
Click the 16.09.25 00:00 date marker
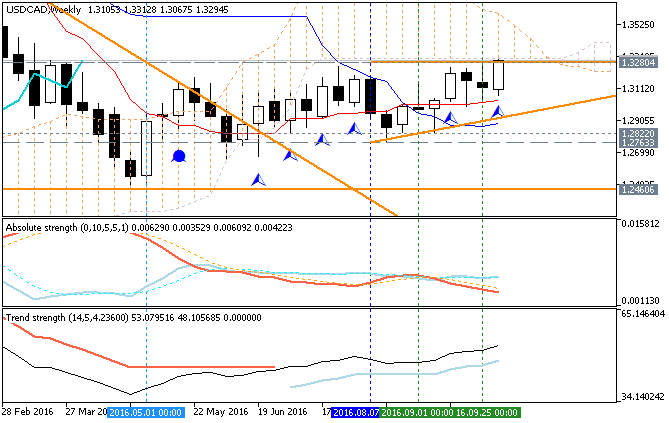tap(487, 412)
